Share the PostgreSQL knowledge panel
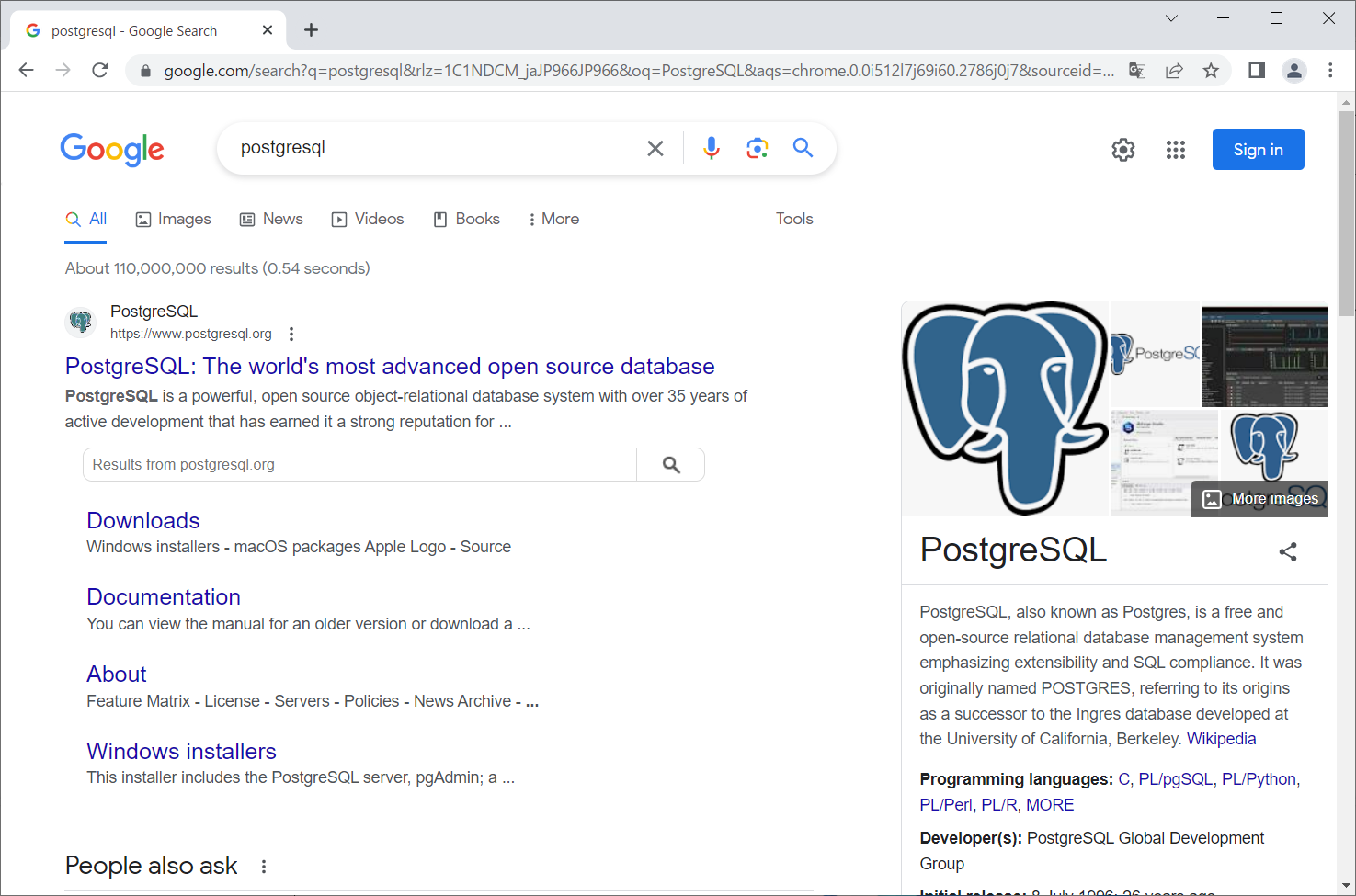The image size is (1356, 896). click(x=1287, y=551)
